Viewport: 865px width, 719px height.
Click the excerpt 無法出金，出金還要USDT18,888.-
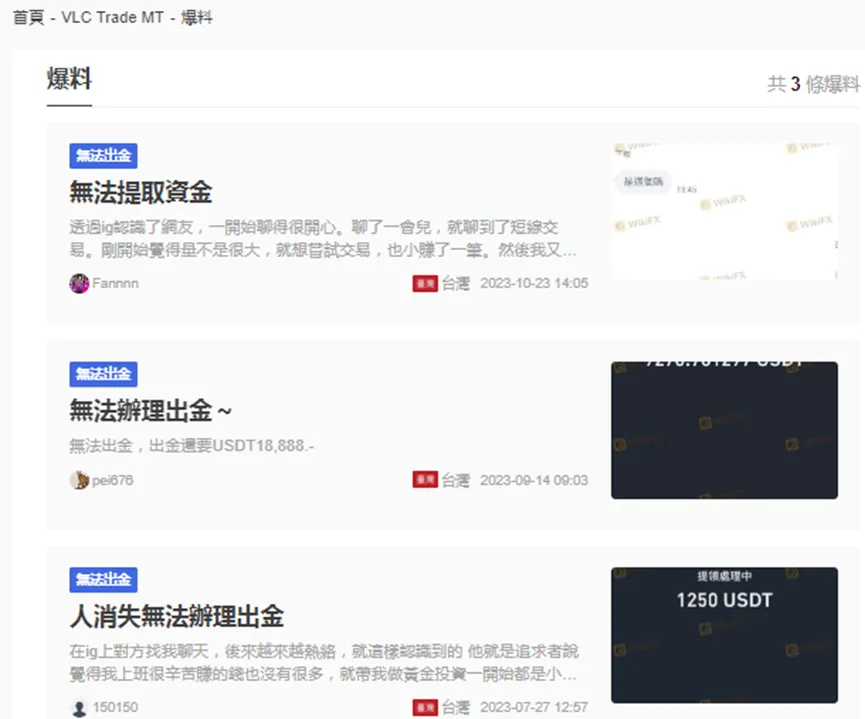click(x=191, y=446)
